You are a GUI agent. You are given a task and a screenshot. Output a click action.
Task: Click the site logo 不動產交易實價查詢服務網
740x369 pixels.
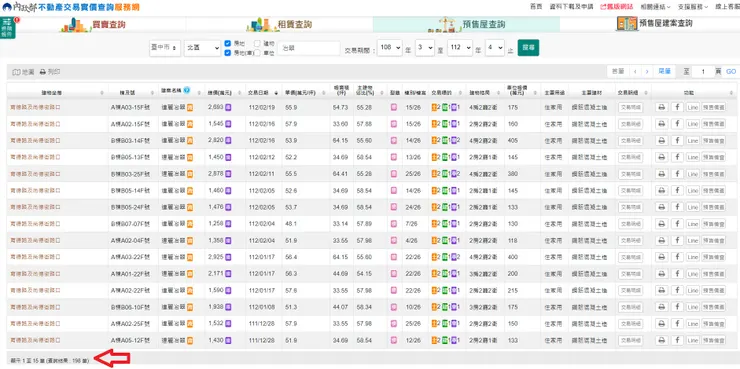click(x=71, y=8)
